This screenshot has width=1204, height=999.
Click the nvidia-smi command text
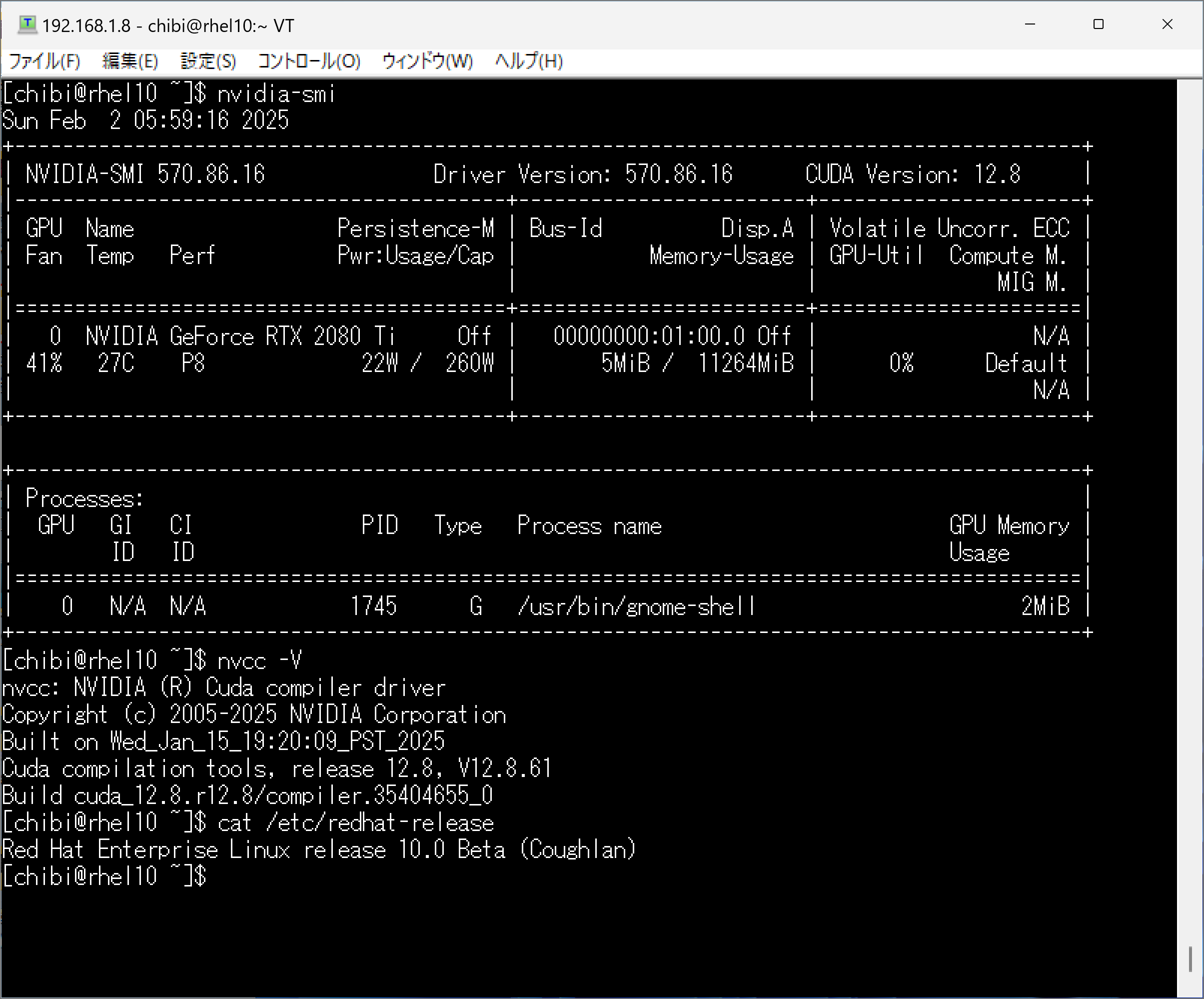pos(276,93)
